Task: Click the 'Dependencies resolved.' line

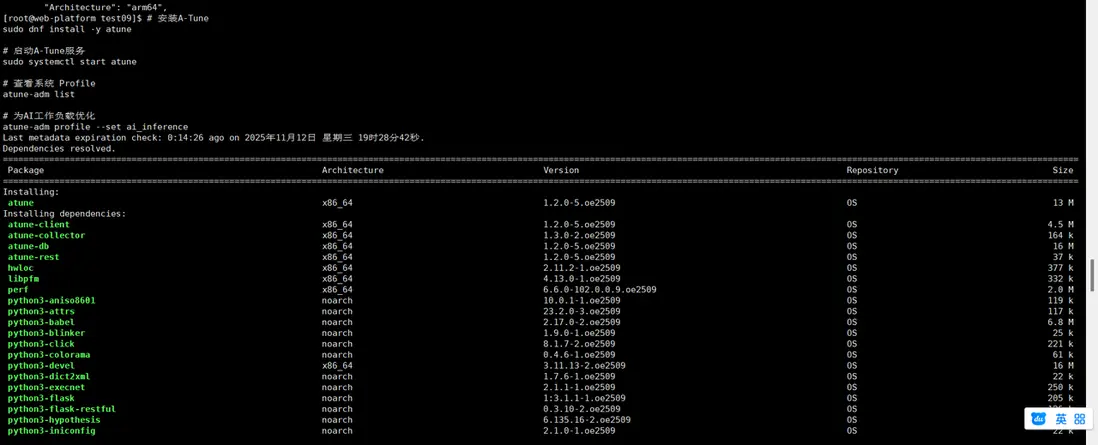Action: coord(60,149)
